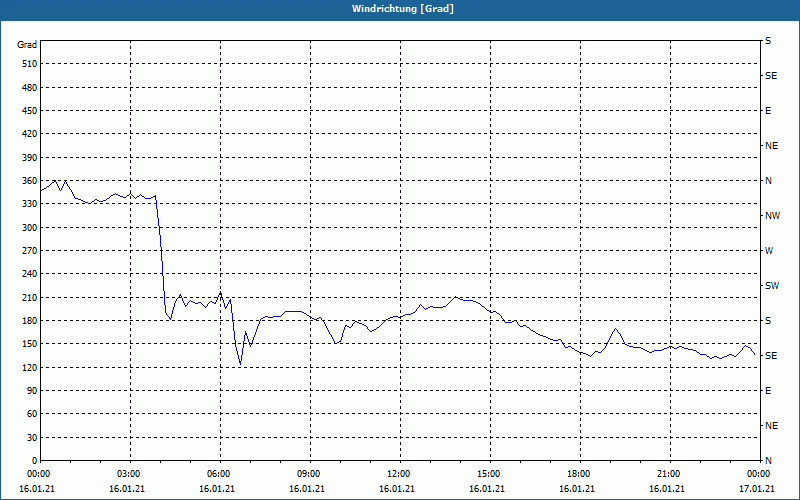Select the 0 y-axis value

tap(35, 461)
